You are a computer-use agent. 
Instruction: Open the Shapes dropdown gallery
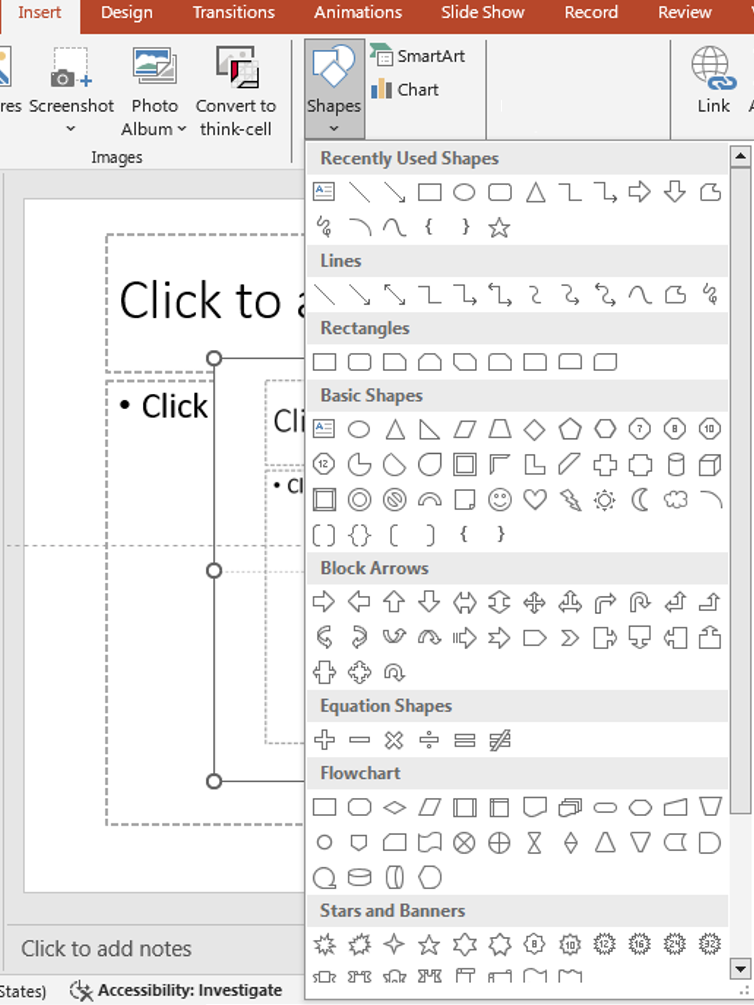click(x=334, y=88)
